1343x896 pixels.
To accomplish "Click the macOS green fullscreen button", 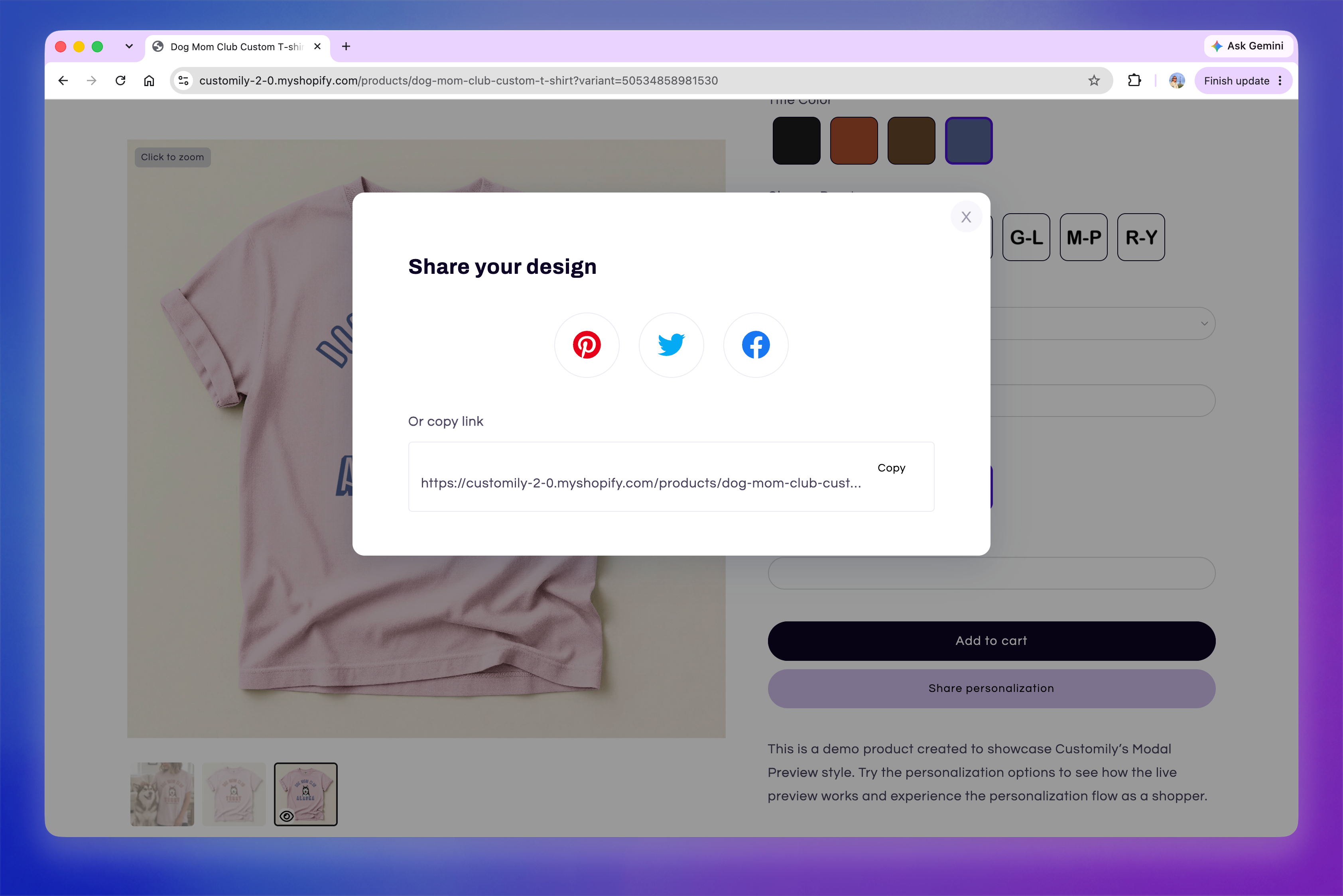I will click(97, 46).
